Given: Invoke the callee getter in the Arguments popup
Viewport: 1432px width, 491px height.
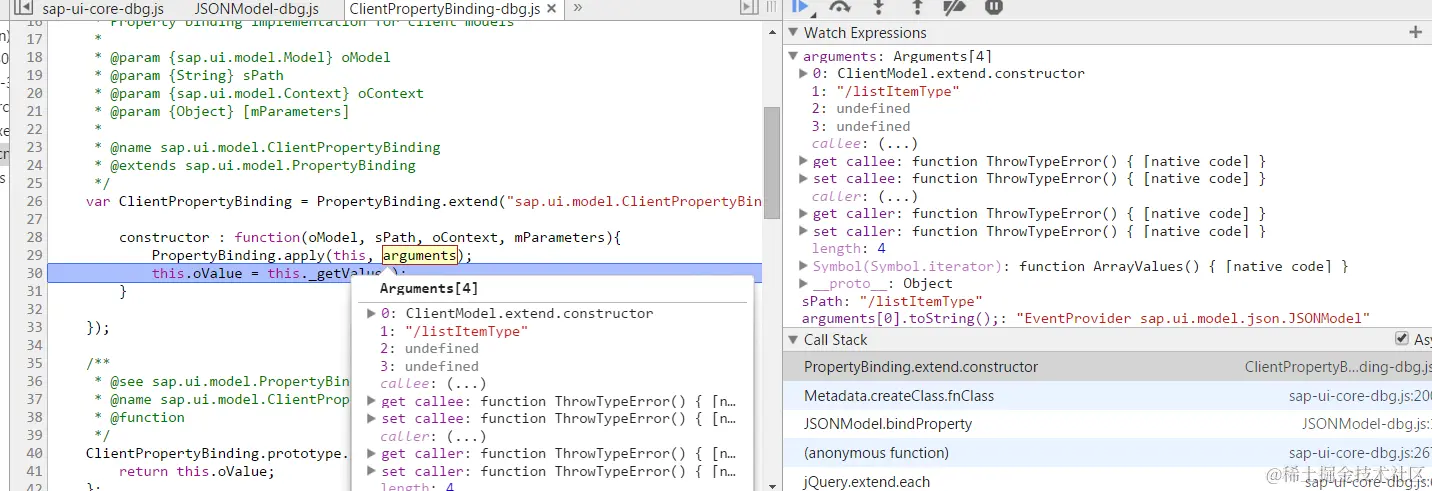Looking at the screenshot, I should coord(467,383).
